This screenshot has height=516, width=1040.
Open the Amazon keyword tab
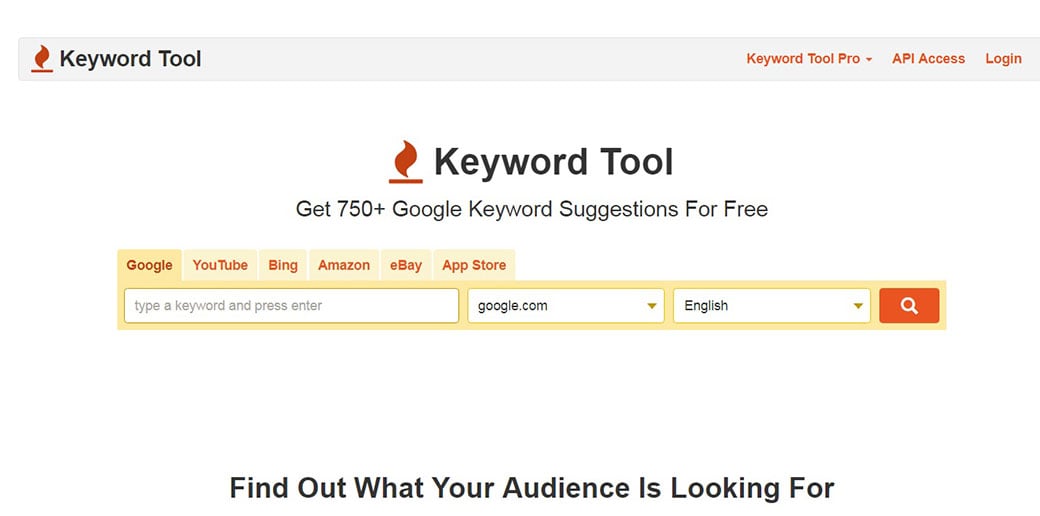click(x=344, y=265)
